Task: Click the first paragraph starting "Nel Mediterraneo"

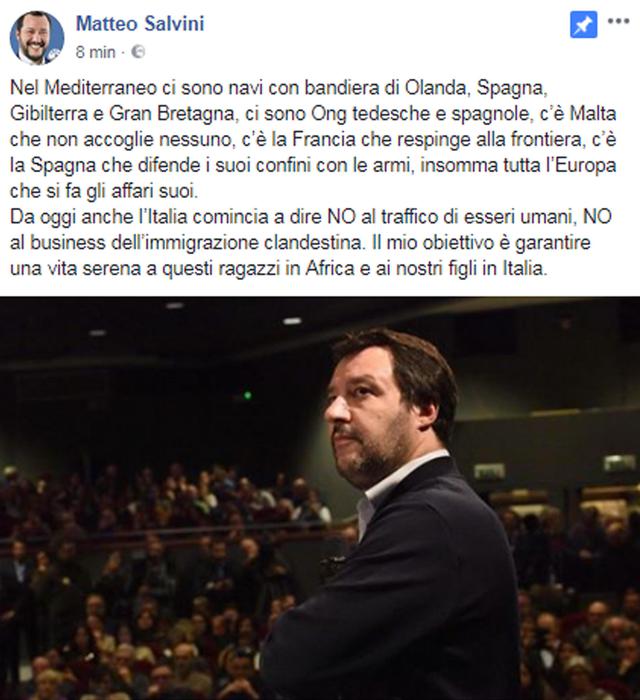Action: point(313,139)
